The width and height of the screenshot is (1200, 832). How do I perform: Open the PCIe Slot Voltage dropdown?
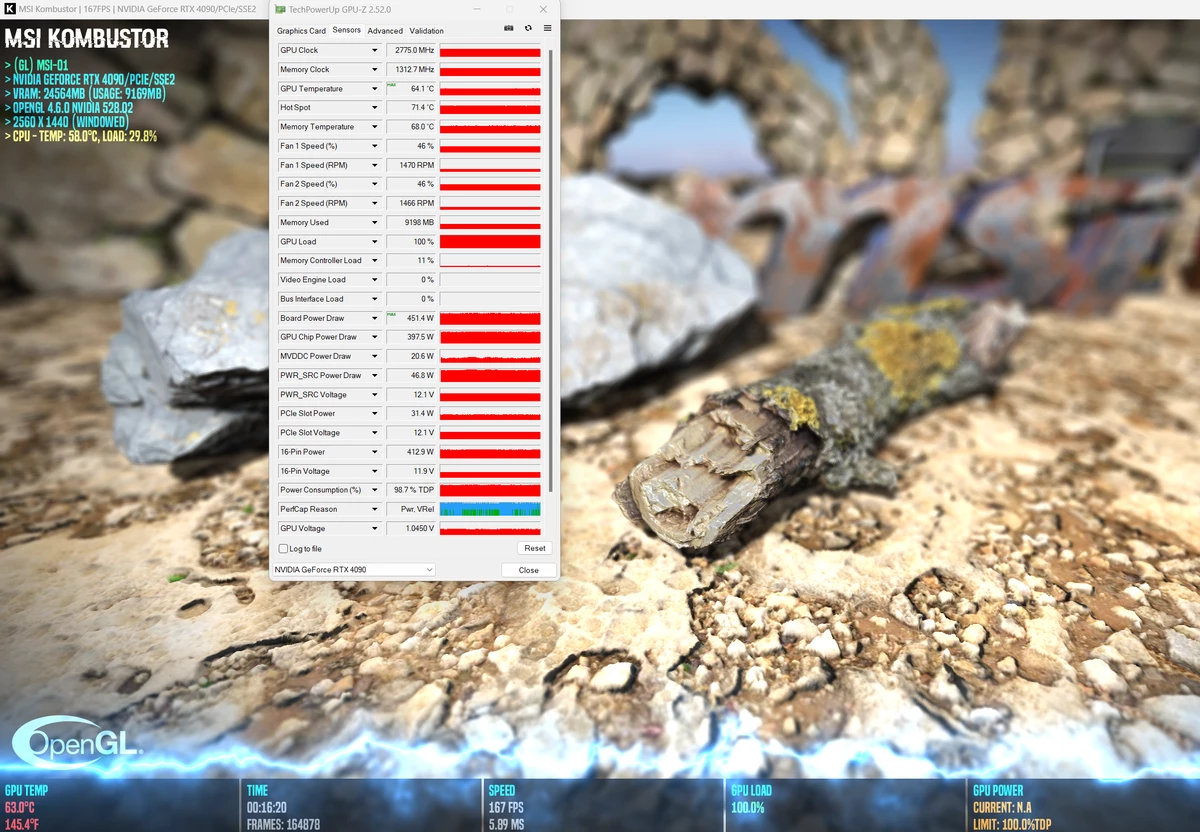(x=375, y=433)
